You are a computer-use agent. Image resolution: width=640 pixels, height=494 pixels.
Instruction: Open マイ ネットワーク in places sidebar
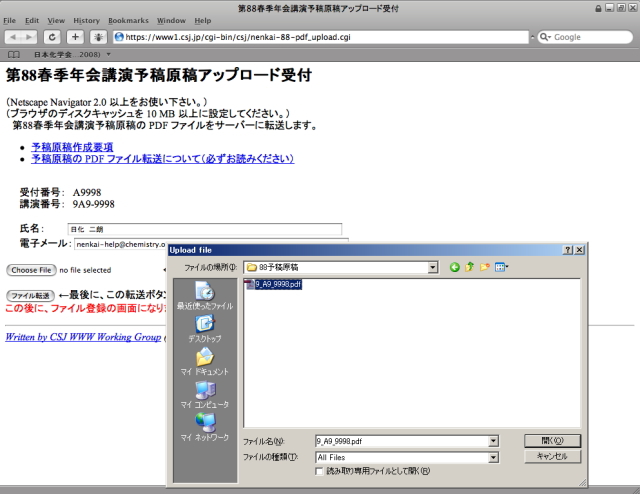point(204,427)
